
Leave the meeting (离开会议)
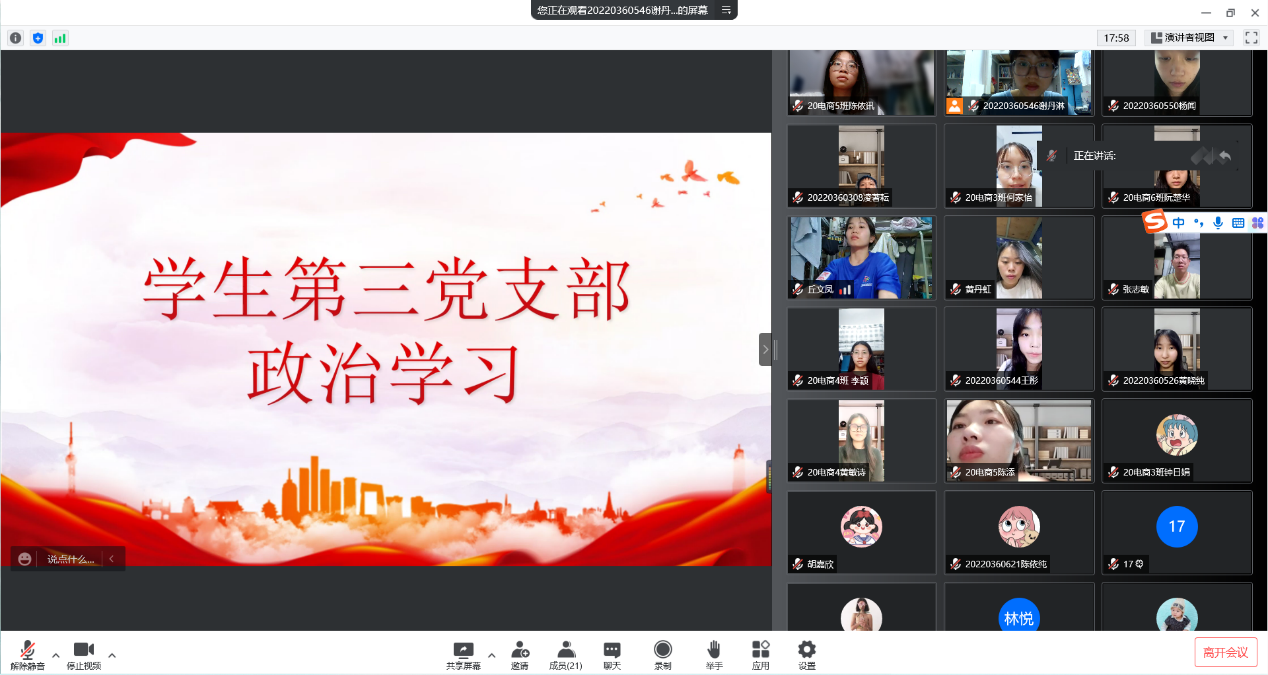click(1225, 652)
